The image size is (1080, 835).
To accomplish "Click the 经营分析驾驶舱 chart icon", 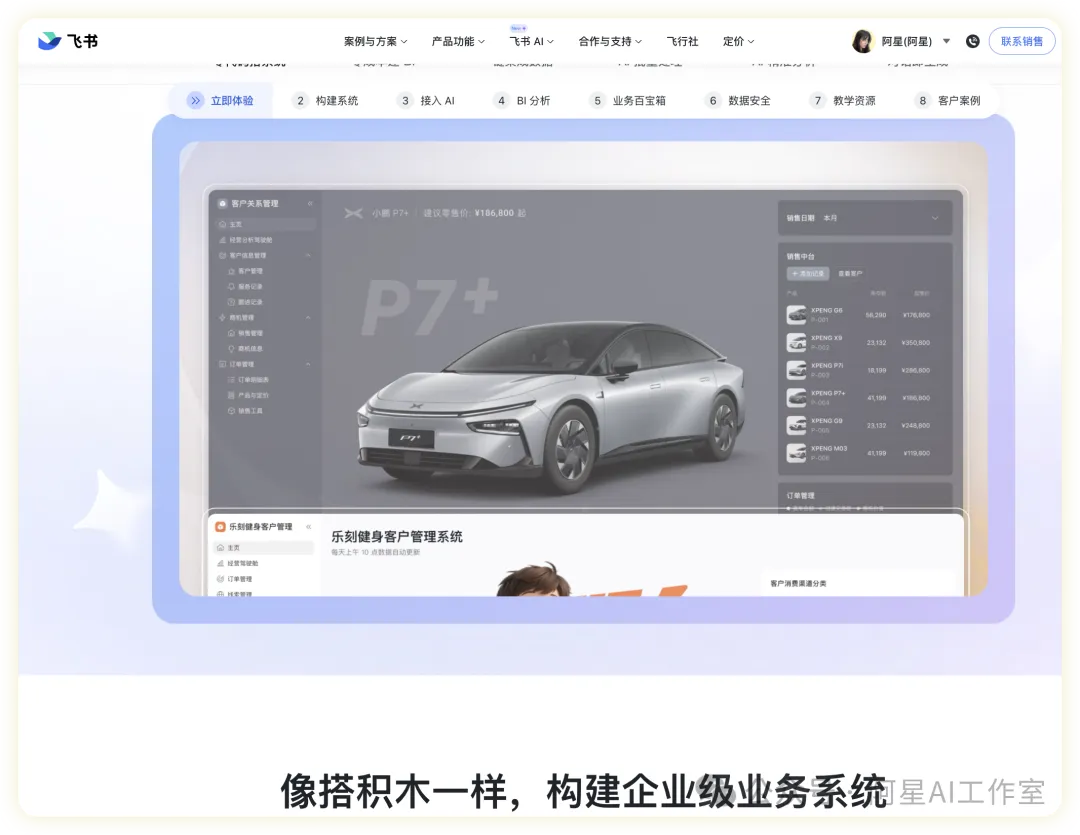I will (x=222, y=240).
